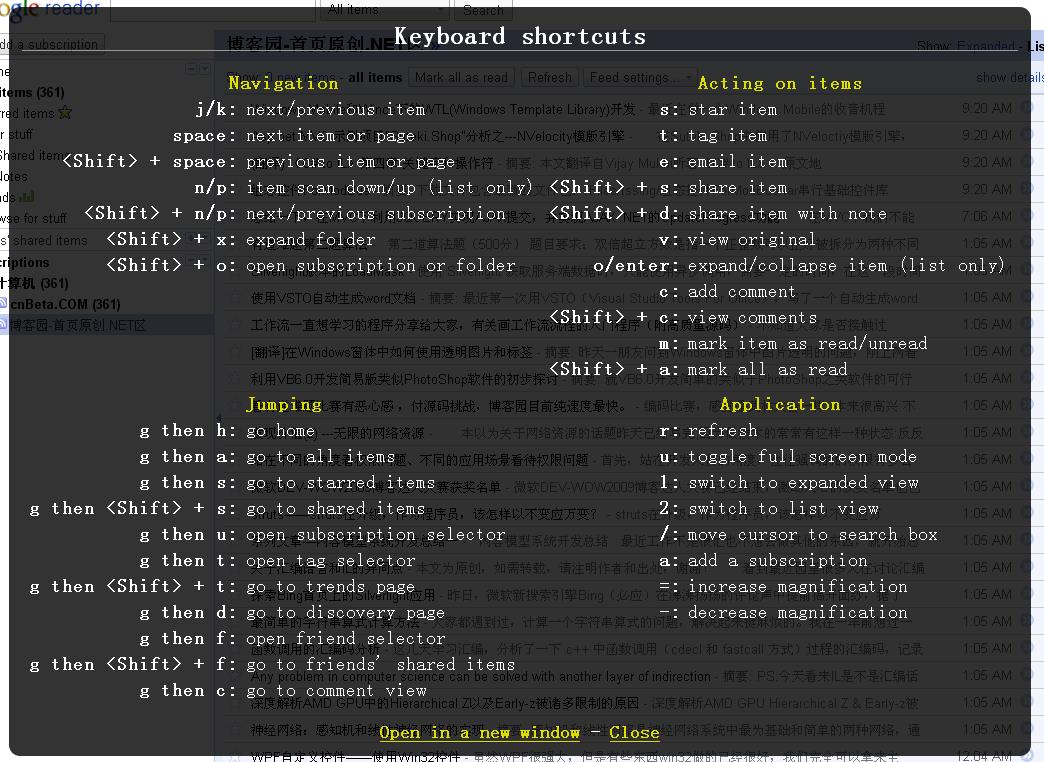Click the 'Acting on items' section heading
Screen dimensions: 1044x762
tap(780, 83)
